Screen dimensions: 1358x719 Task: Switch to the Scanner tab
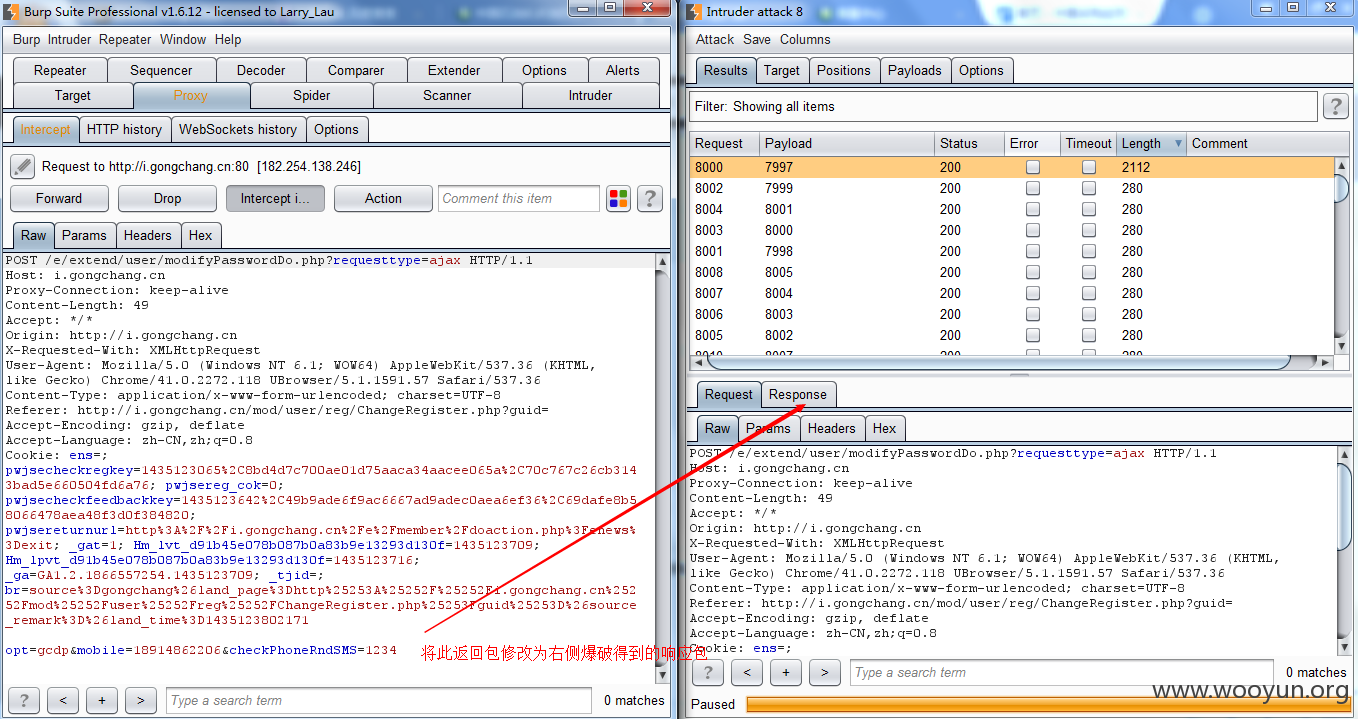click(x=447, y=95)
